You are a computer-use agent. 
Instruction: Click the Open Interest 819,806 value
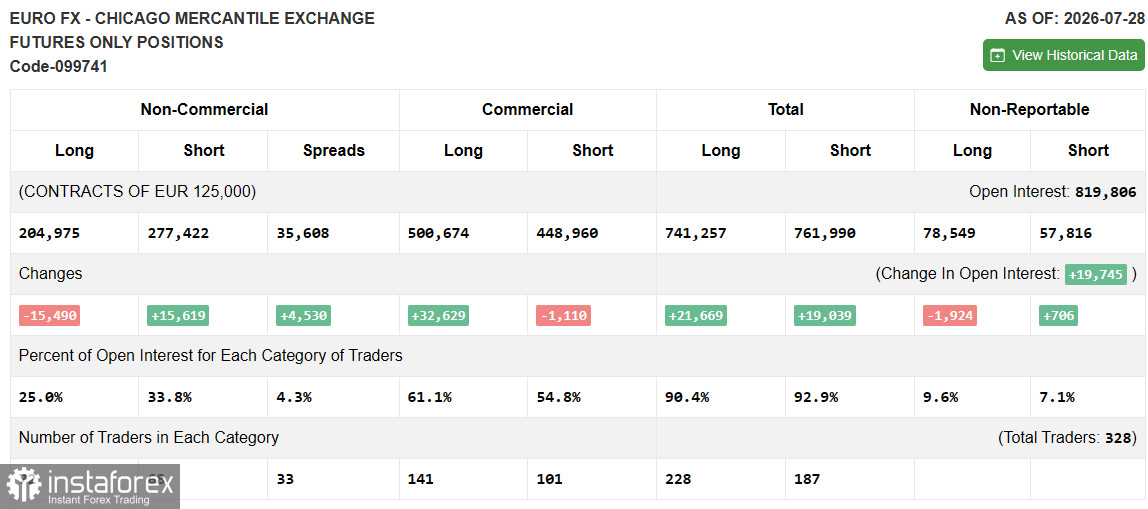1106,193
